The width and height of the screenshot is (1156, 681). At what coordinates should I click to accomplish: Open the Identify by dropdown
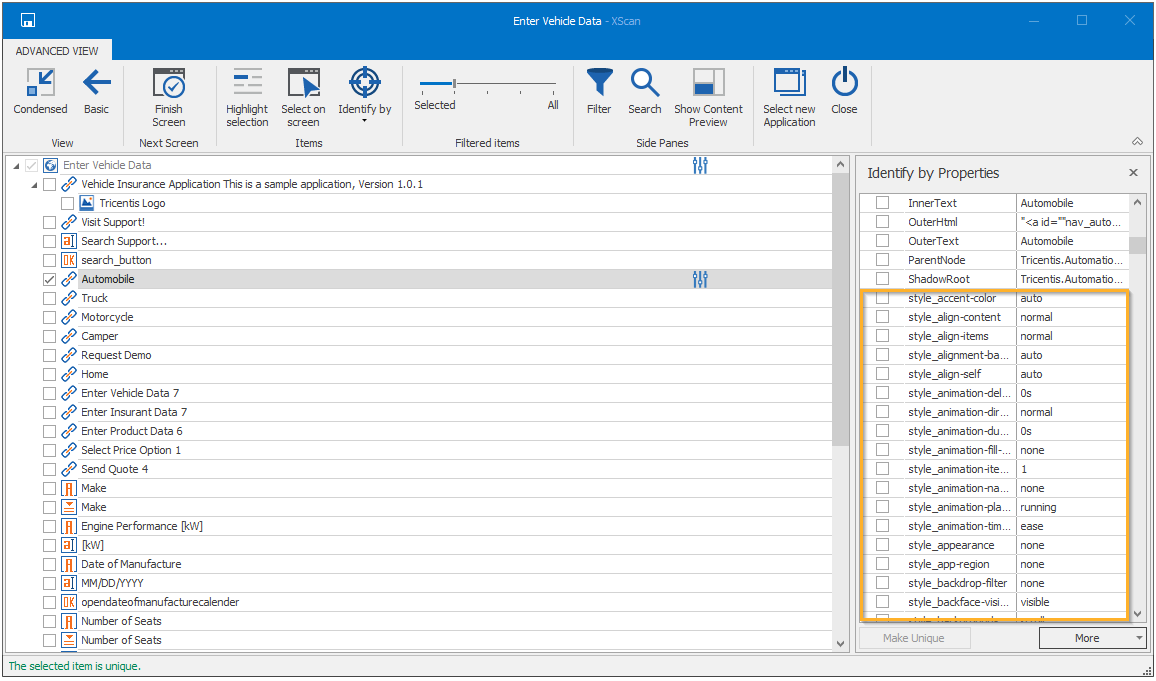[x=365, y=121]
